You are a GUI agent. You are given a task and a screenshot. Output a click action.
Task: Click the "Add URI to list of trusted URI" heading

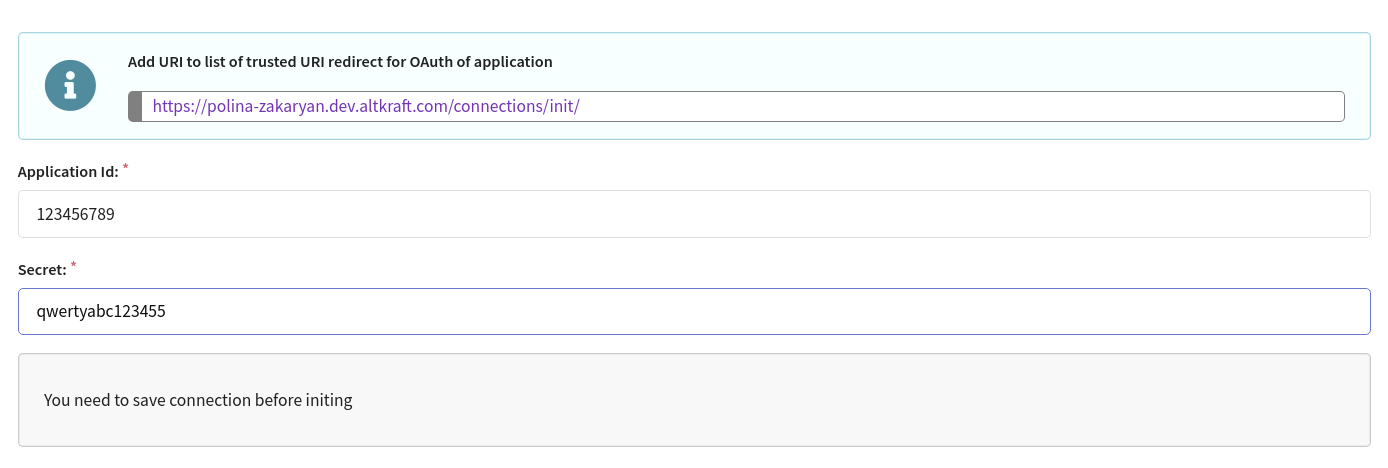(x=239, y=62)
